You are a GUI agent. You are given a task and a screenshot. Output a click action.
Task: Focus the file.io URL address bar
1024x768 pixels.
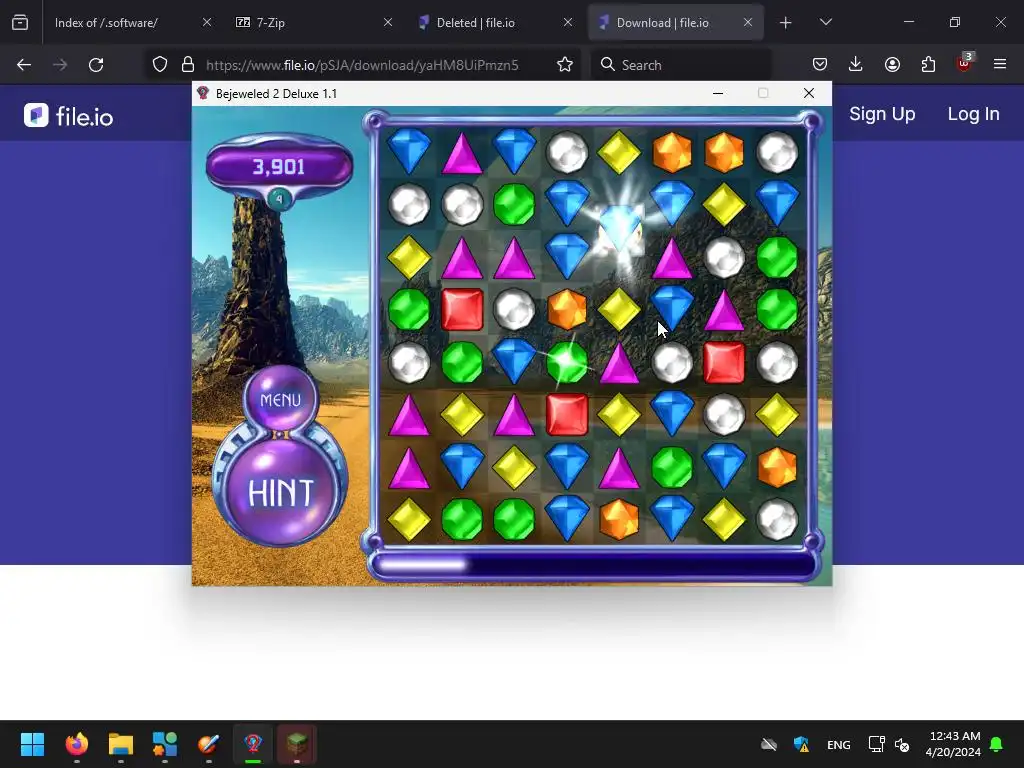[362, 65]
